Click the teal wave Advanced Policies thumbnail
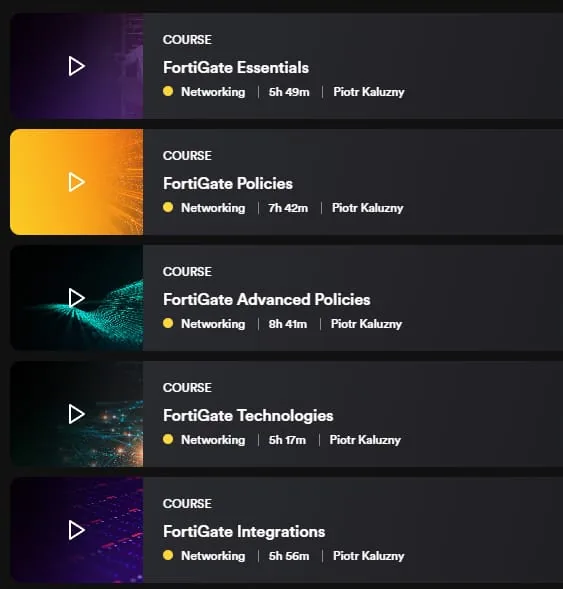The image size is (563, 589). tap(77, 298)
